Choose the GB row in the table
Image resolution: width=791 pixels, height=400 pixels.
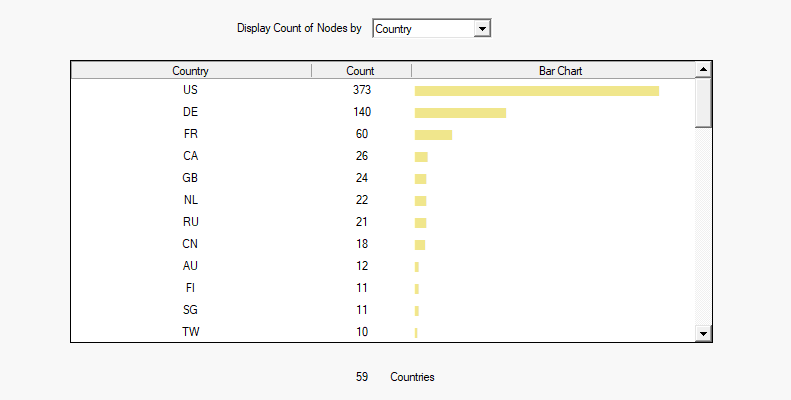[190, 178]
